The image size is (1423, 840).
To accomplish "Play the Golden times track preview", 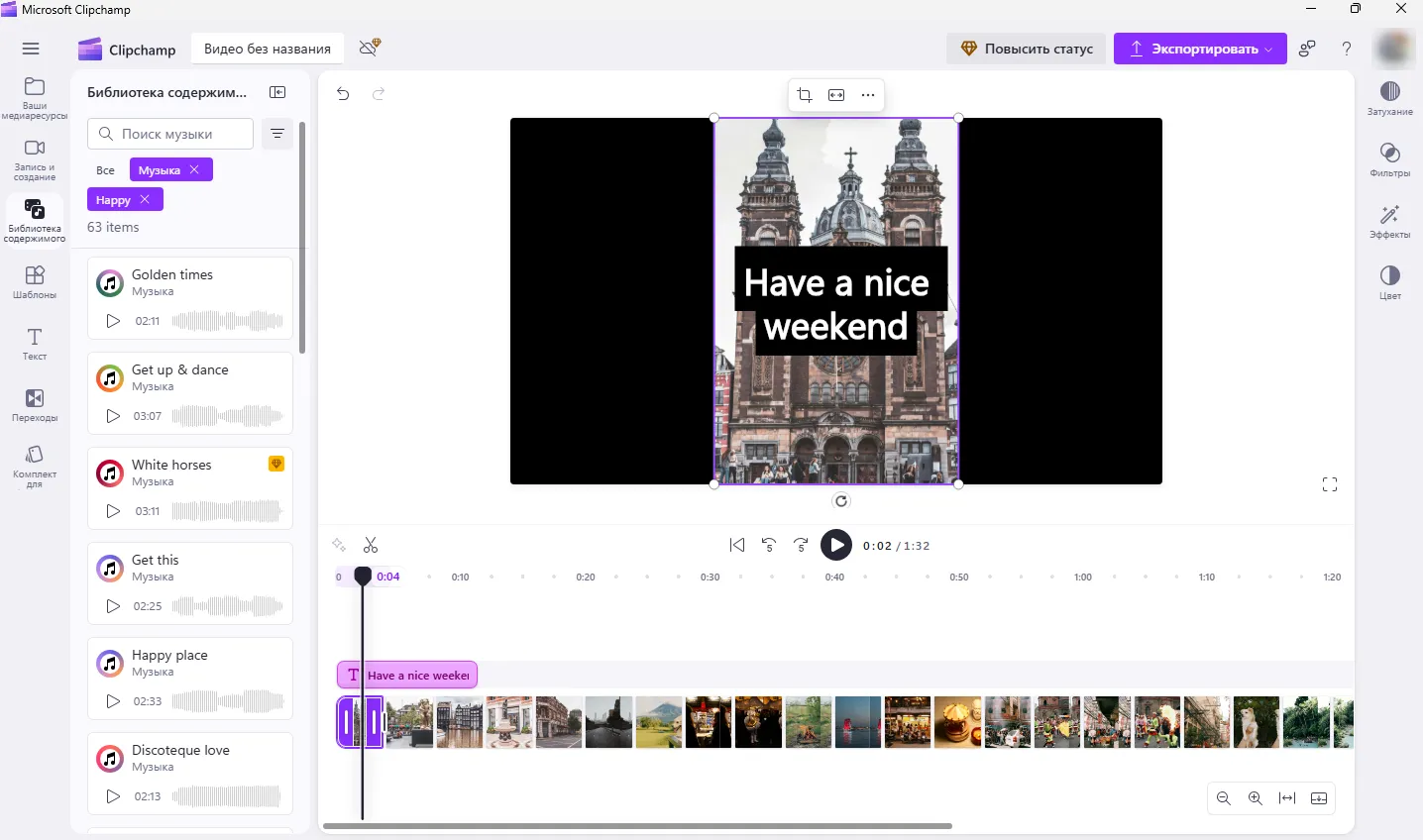I will click(x=113, y=320).
